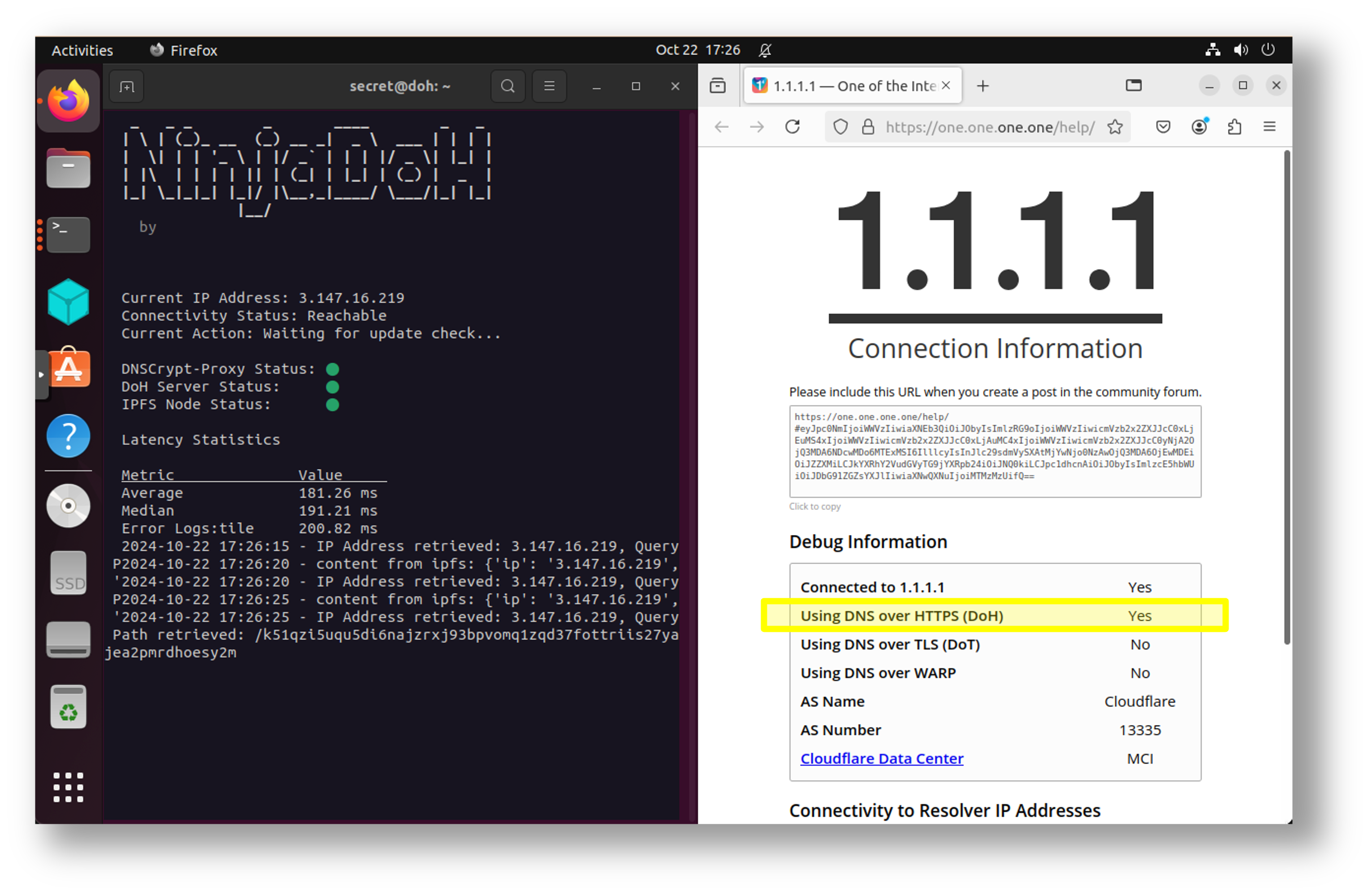Follow Cloudflare Data Center link
This screenshot has width=1372, height=896.
[881, 759]
